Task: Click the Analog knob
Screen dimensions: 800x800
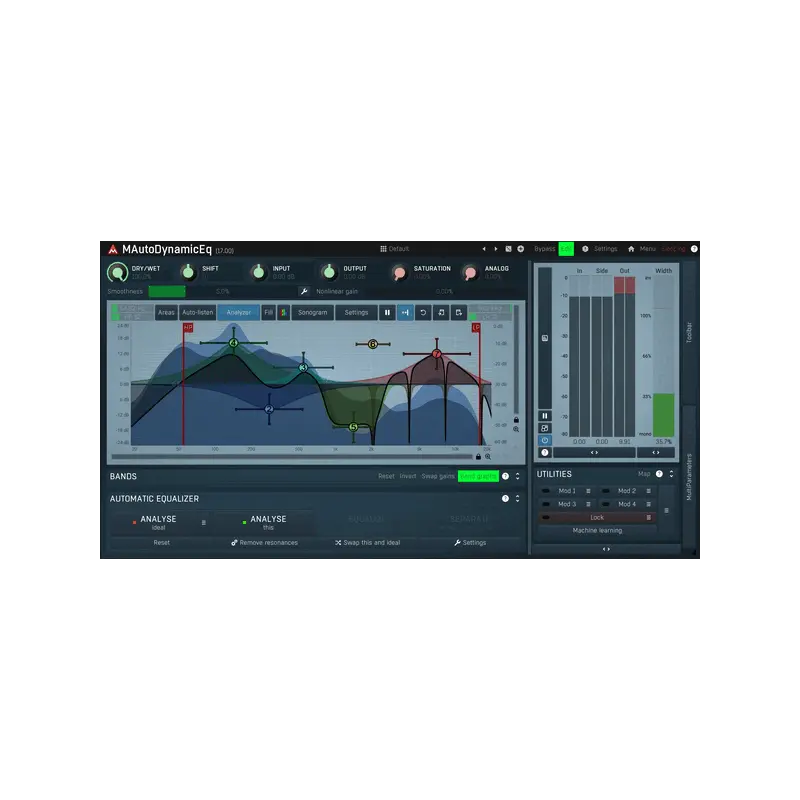Action: (470, 272)
